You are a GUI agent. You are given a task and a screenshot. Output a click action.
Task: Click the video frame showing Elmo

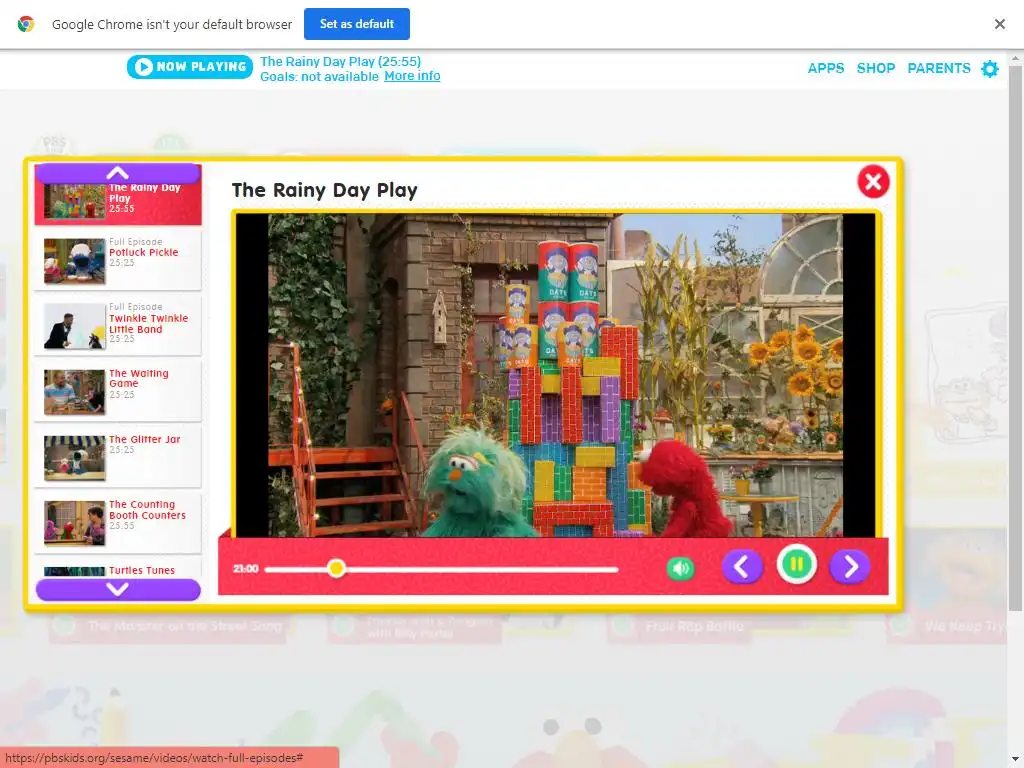point(555,376)
